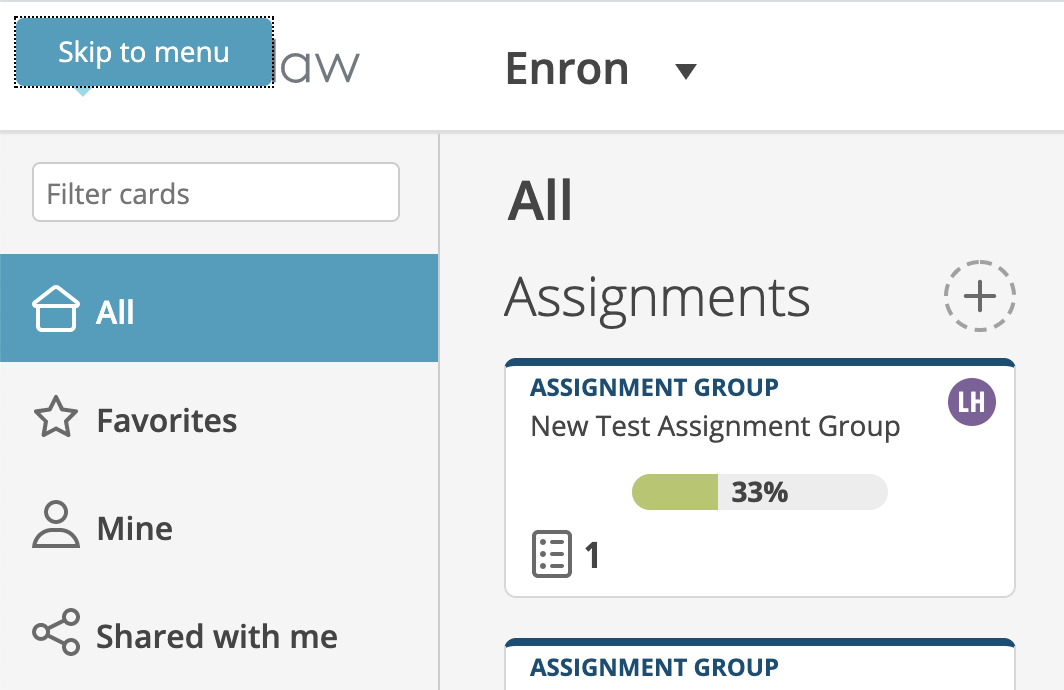Click the Assignments section heading
Screen dimensions: 1064x690
[657, 297]
